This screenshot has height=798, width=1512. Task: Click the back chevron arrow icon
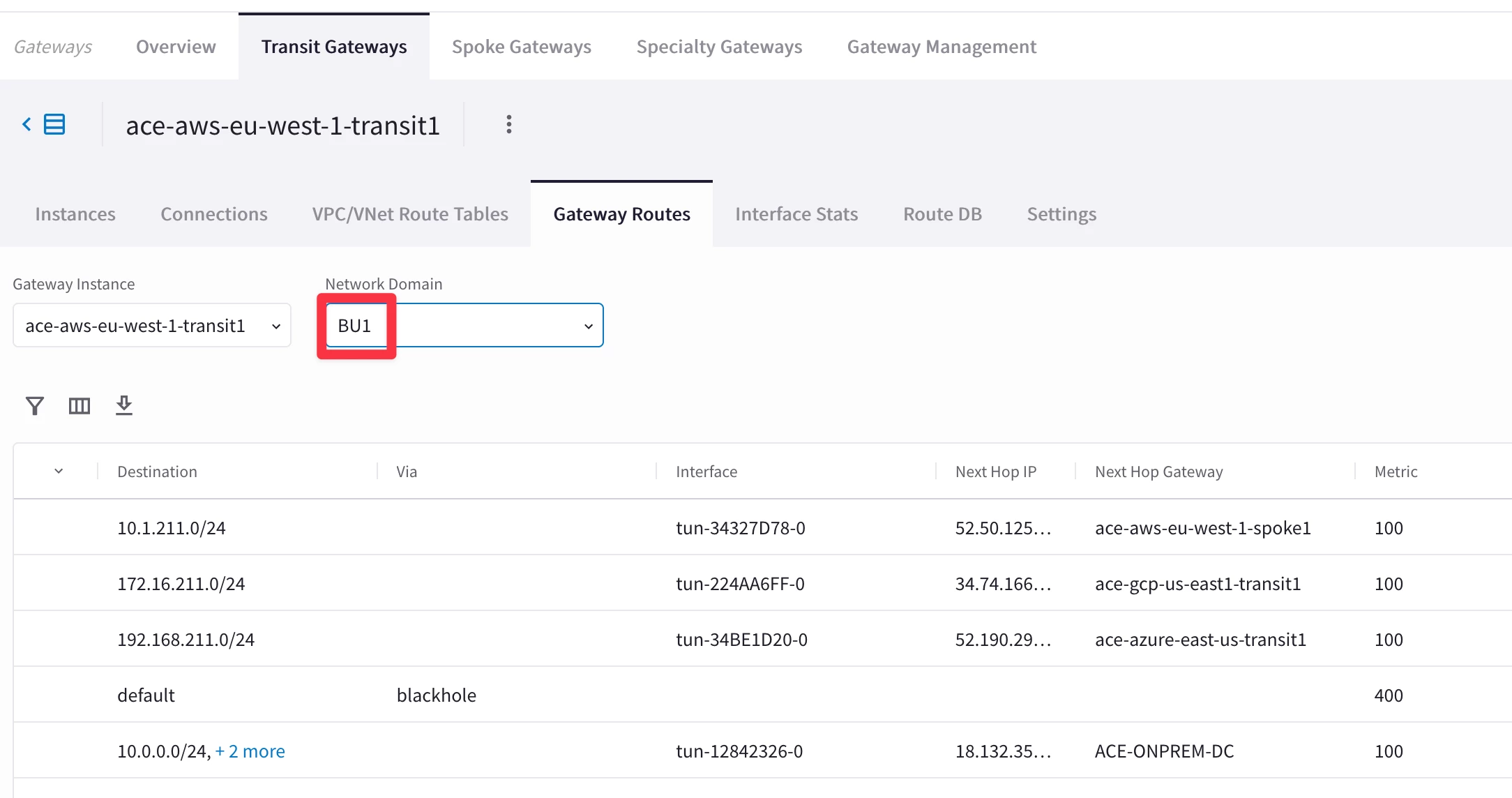(27, 125)
